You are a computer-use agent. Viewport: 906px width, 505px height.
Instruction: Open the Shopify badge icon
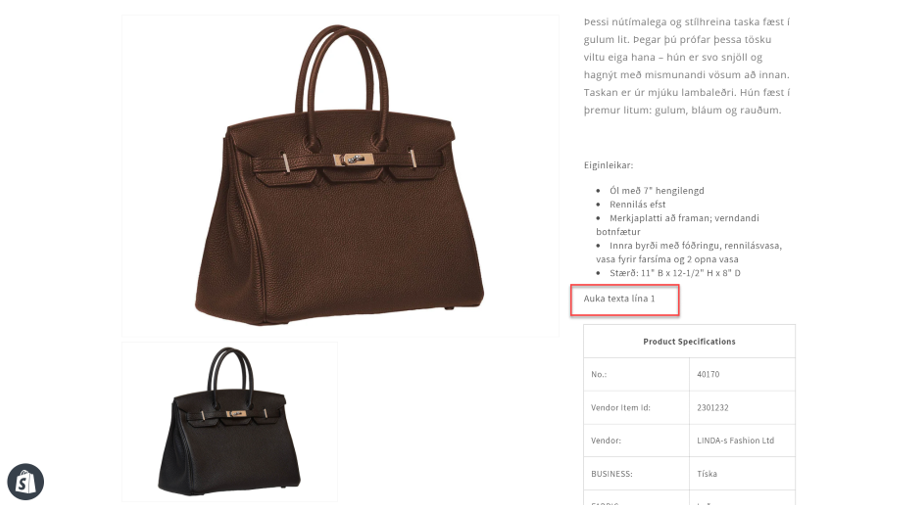point(25,481)
